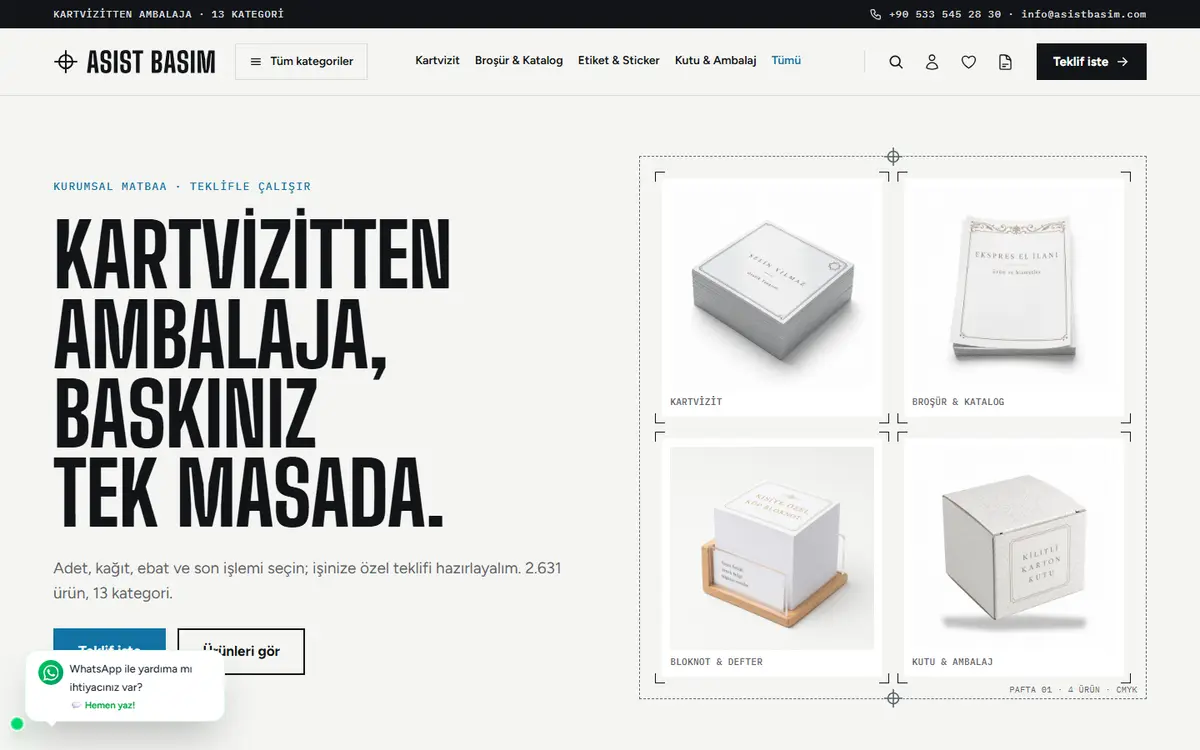
Task: Open the quote list document icon
Action: (x=1005, y=62)
